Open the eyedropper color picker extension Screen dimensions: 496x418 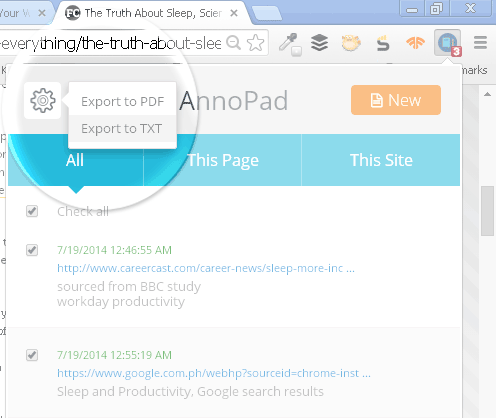pyautogui.click(x=289, y=43)
